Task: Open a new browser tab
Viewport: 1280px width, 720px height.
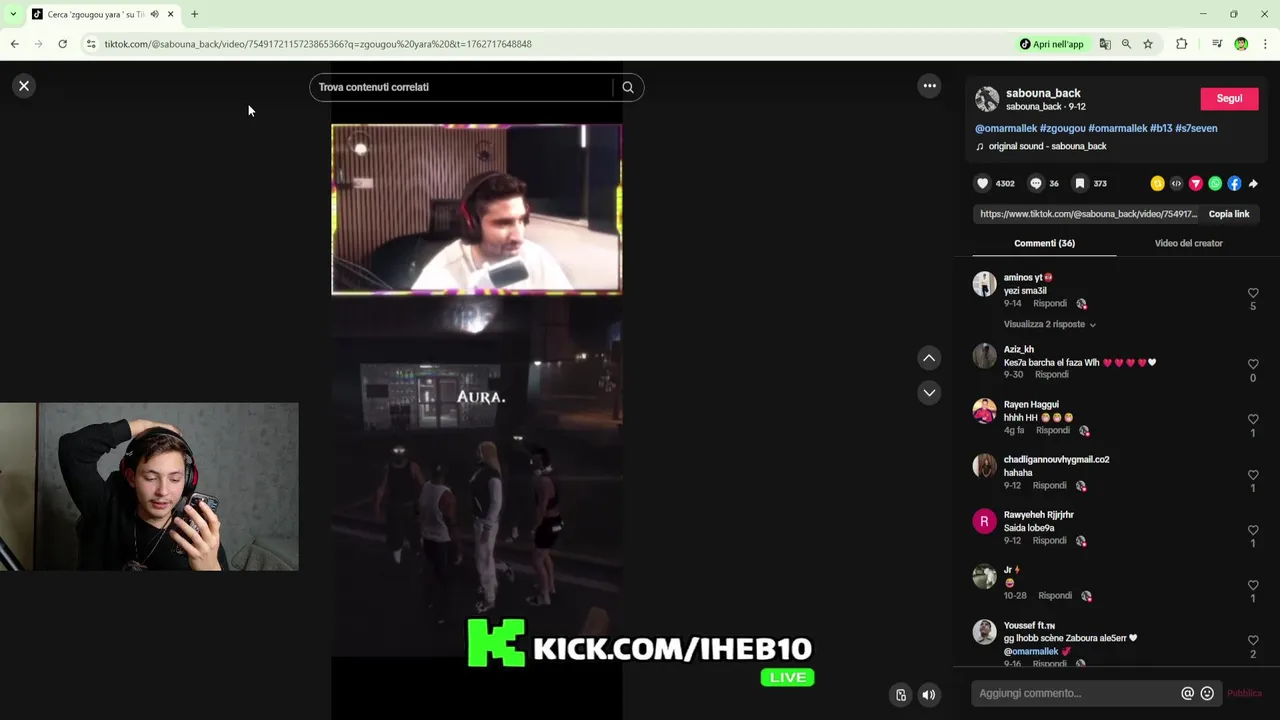Action: coord(194,14)
